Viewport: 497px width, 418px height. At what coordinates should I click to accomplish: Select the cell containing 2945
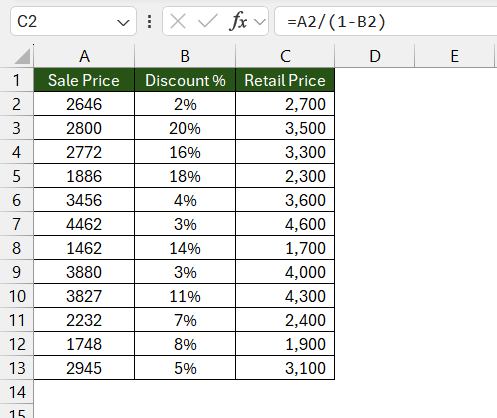point(84,368)
